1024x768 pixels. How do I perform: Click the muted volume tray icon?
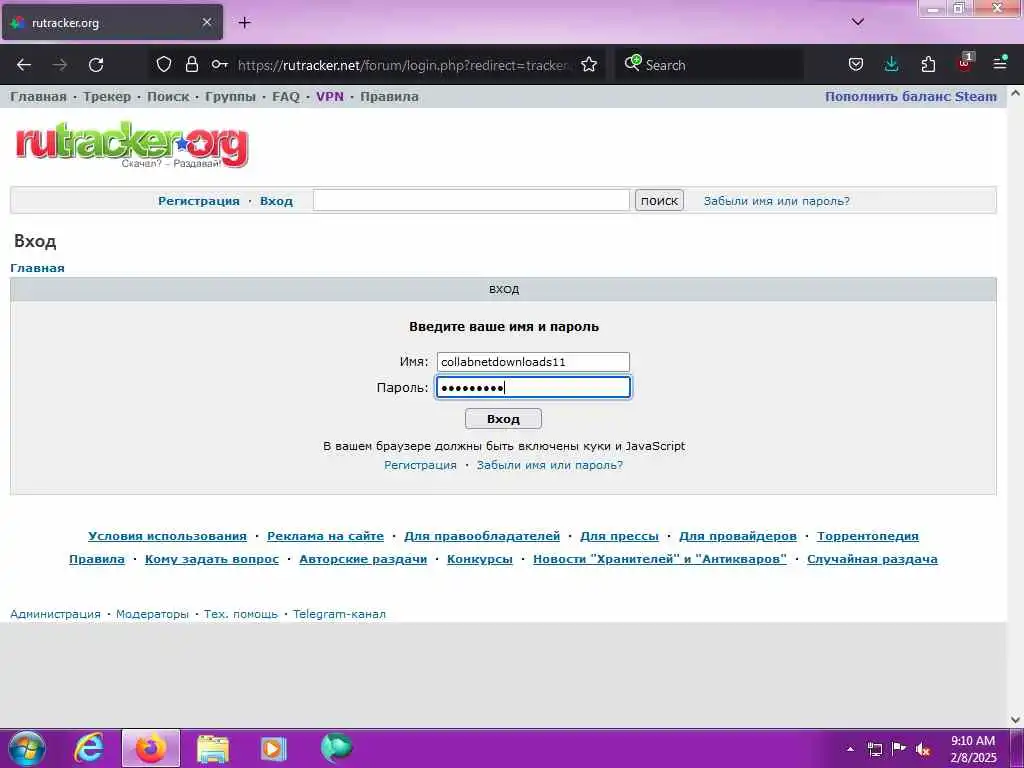[923, 749]
